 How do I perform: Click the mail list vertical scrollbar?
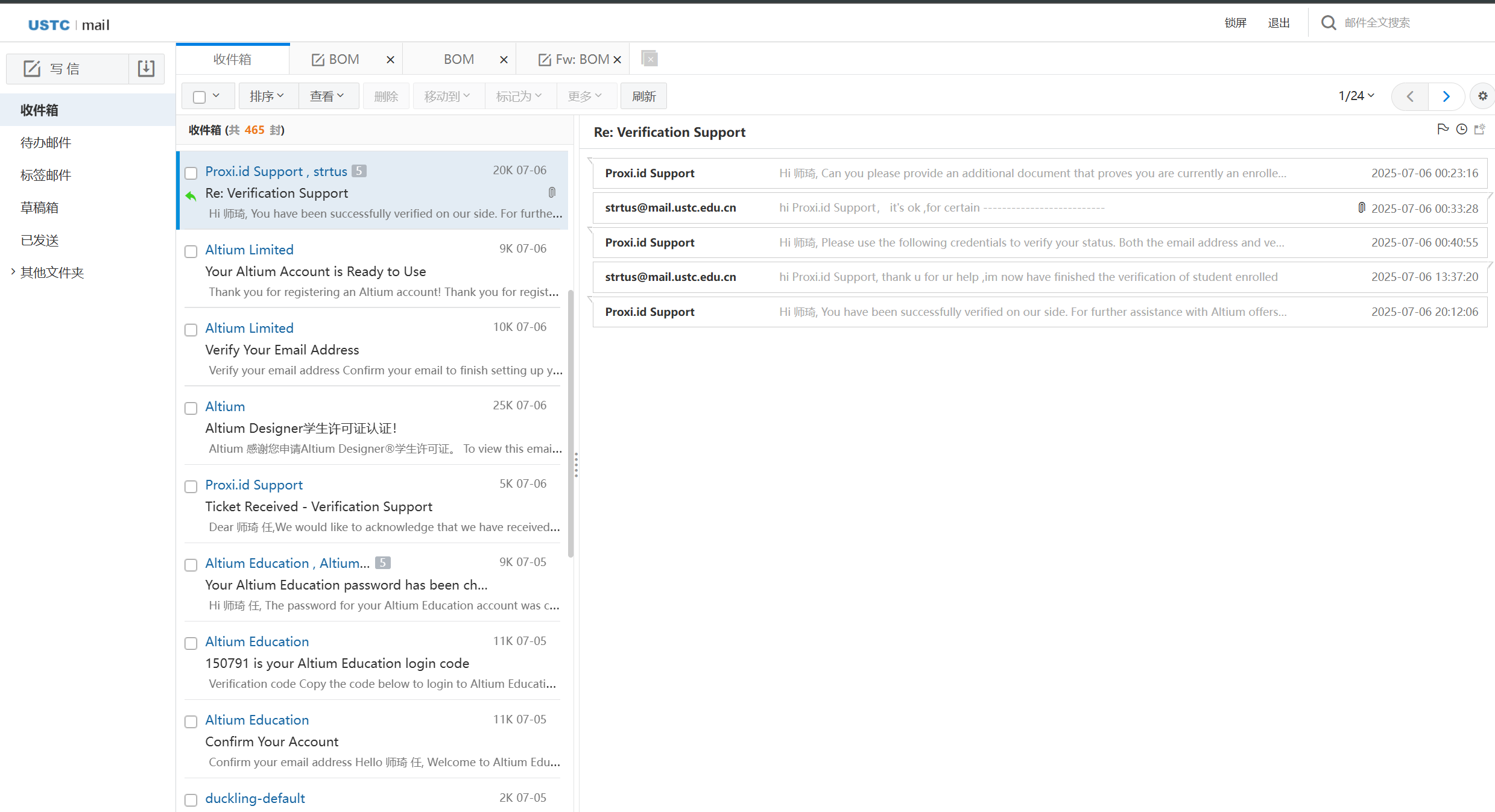(x=571, y=424)
